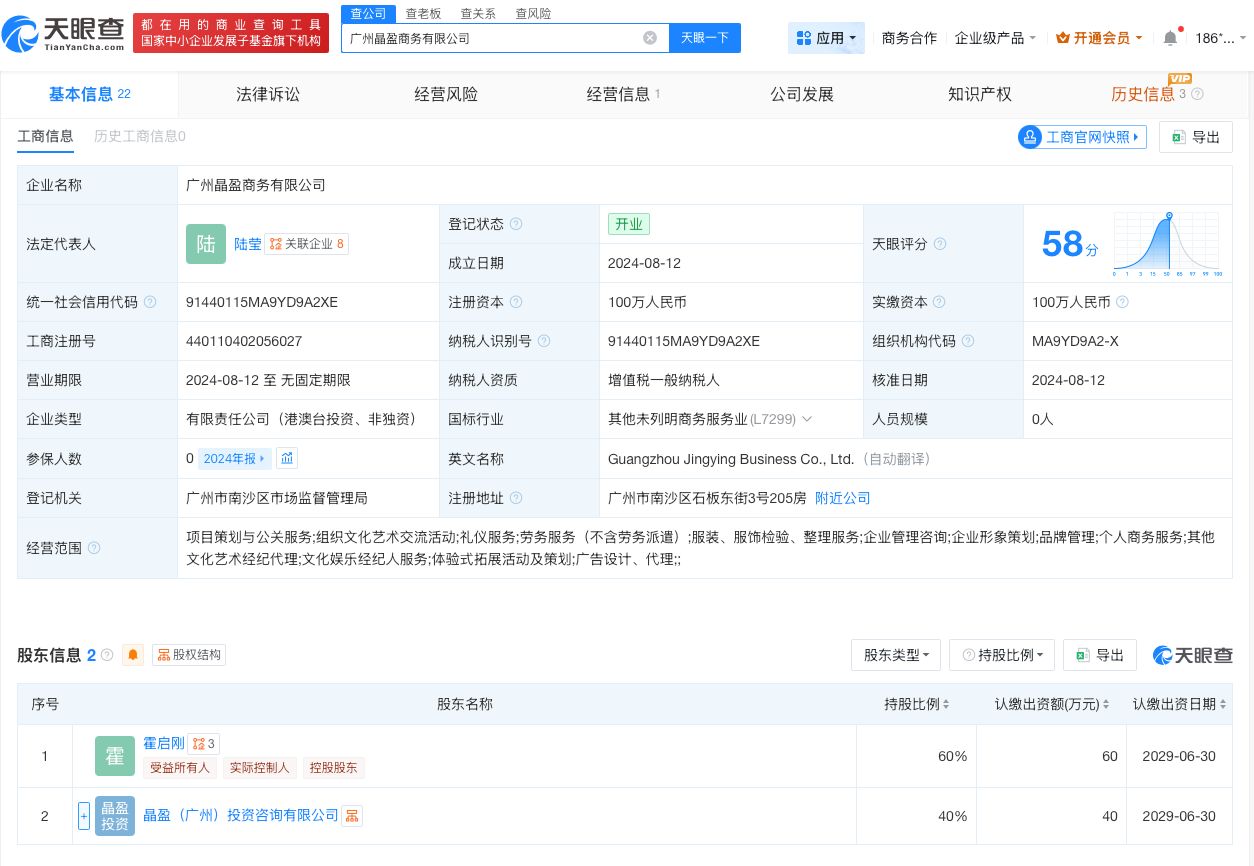Image resolution: width=1254 pixels, height=866 pixels.
Task: Click the help tooltip beside 注册资本
Action: [x=515, y=302]
